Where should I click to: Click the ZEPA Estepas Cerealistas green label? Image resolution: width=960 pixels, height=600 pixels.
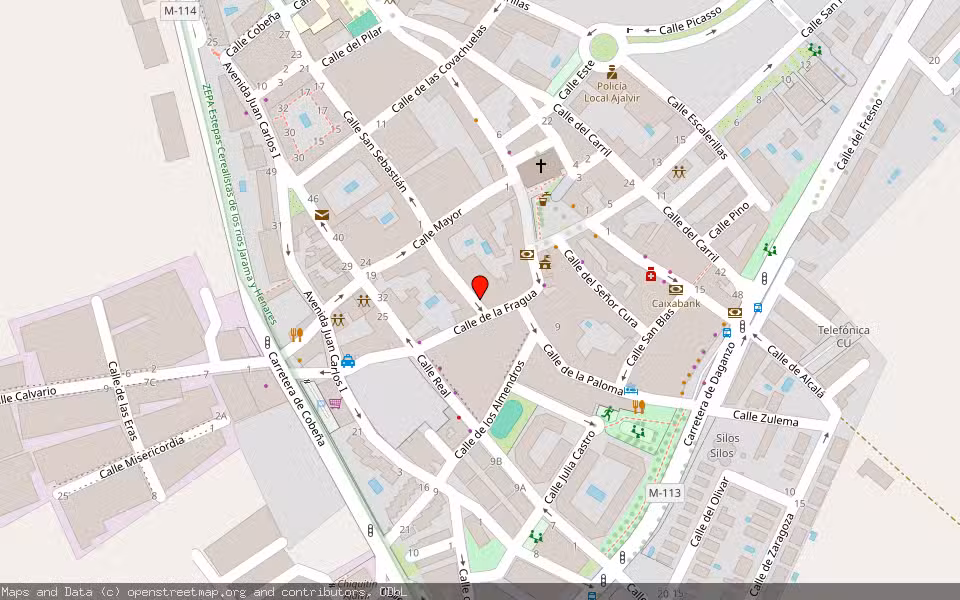240,204
